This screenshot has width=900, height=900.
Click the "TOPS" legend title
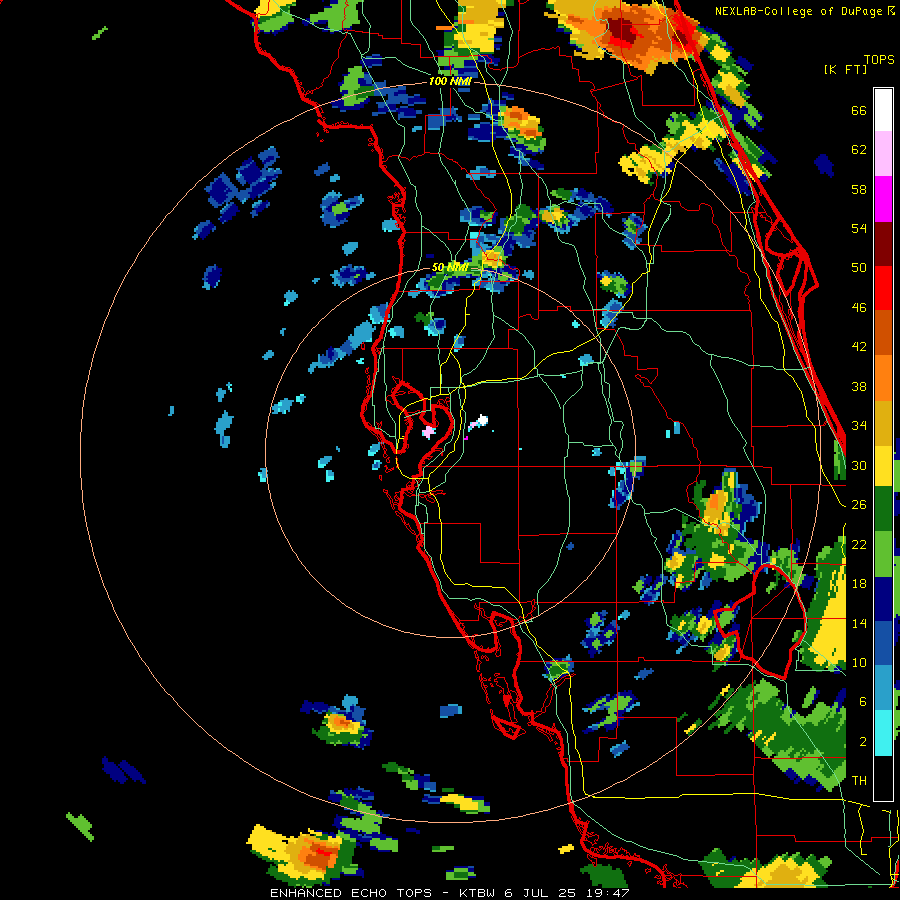pyautogui.click(x=879, y=59)
